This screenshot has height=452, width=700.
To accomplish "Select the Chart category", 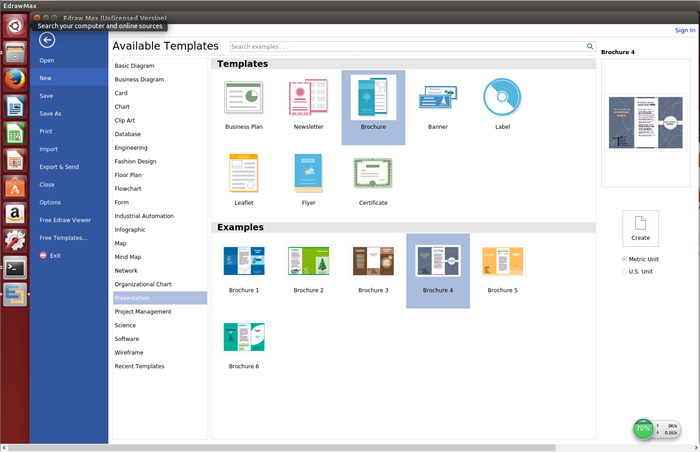I will 160,107.
